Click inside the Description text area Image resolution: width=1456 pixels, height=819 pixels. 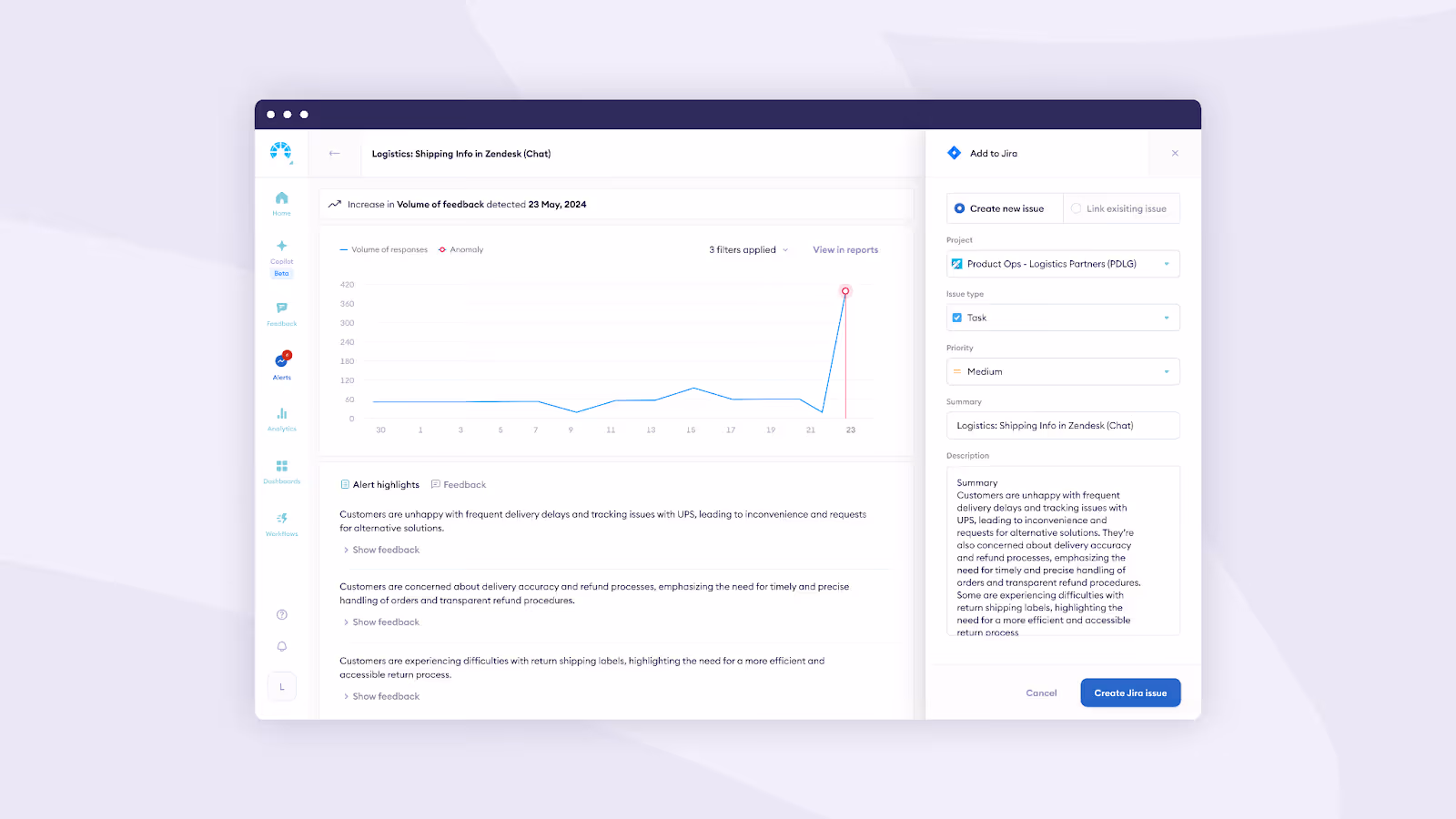coord(1063,551)
